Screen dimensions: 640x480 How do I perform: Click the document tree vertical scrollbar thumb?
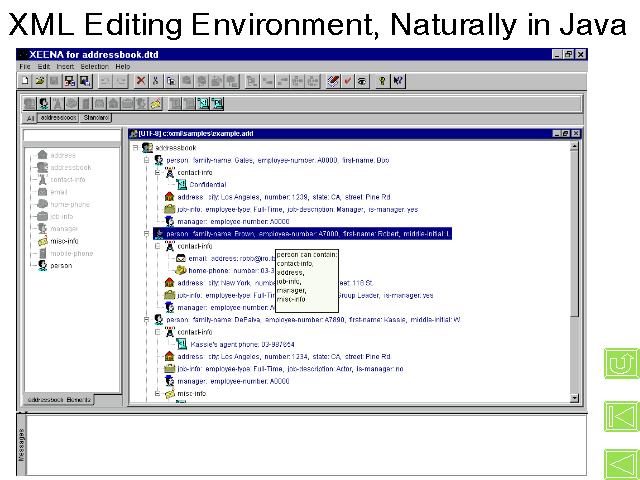click(574, 233)
